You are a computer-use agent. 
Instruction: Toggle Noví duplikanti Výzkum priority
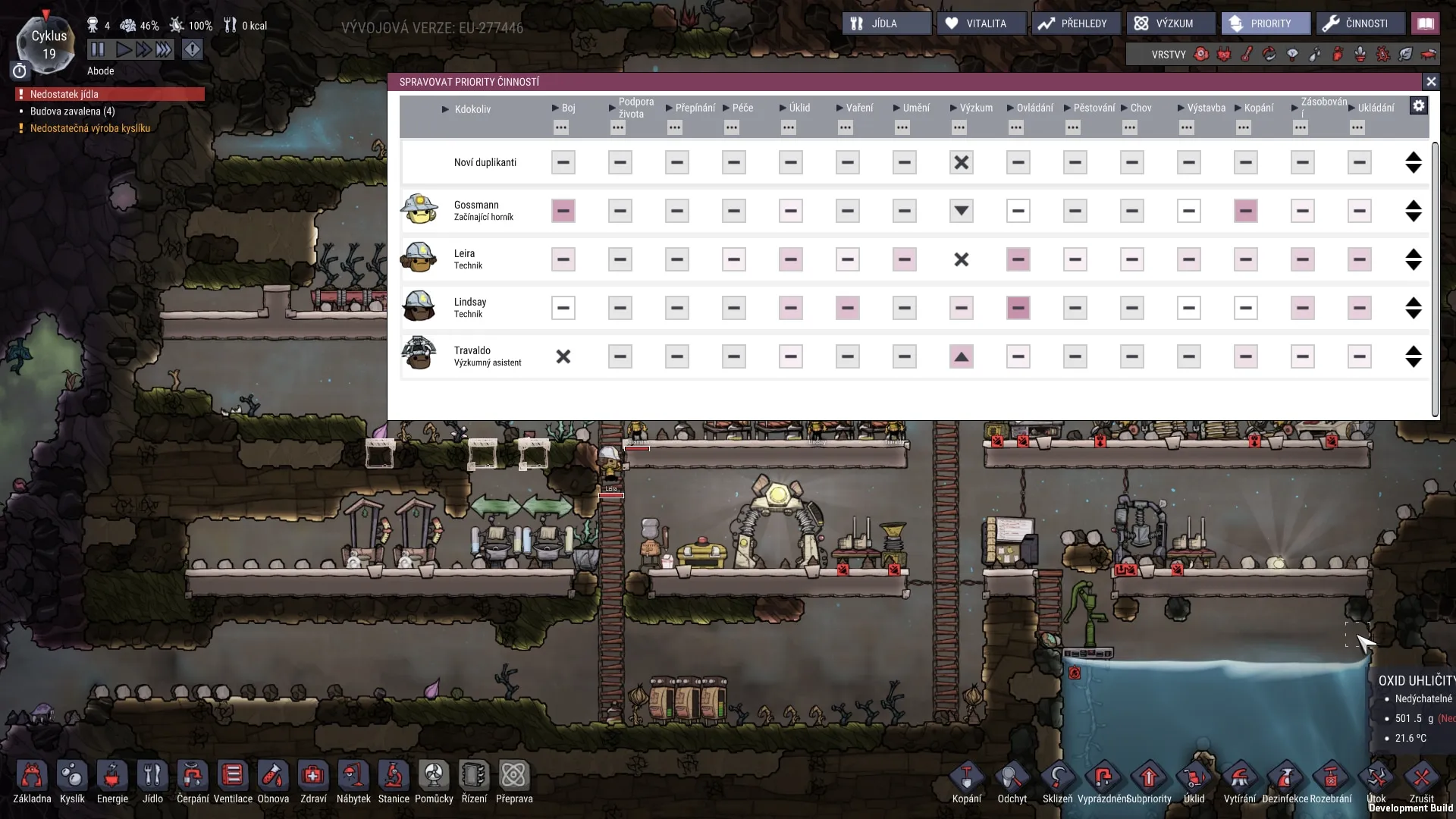click(x=961, y=162)
